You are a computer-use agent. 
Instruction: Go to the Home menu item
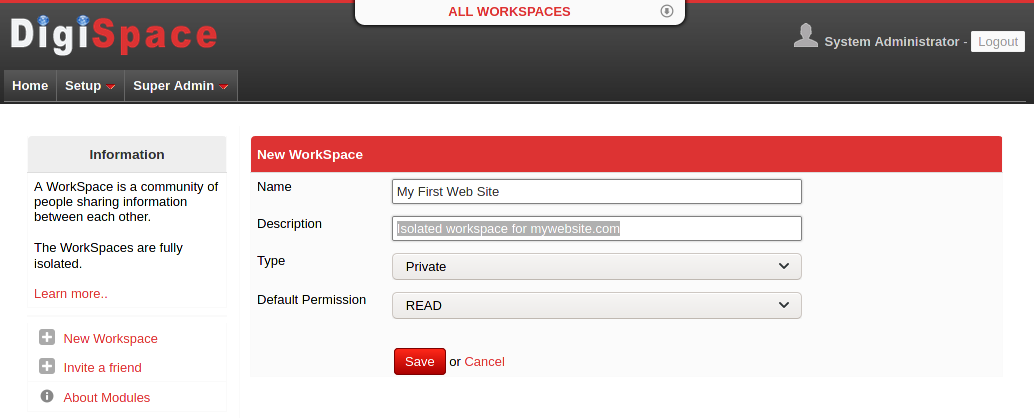(30, 86)
